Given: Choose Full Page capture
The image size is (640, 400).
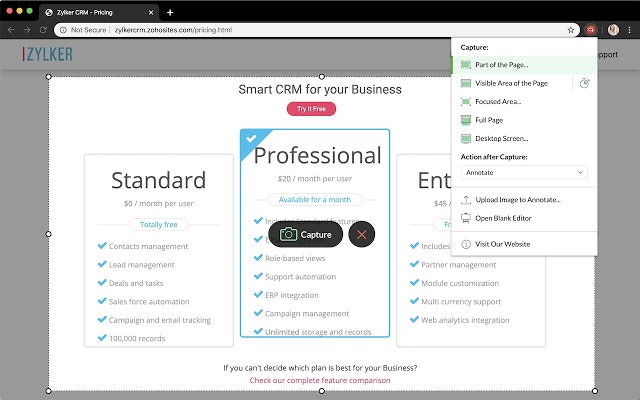Looking at the screenshot, I should click(524, 120).
